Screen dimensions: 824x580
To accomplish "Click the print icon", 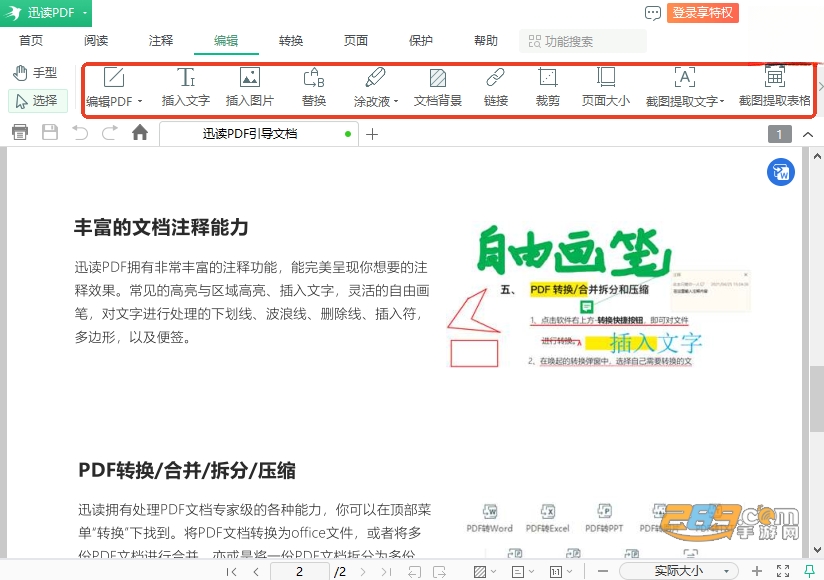I will (20, 132).
